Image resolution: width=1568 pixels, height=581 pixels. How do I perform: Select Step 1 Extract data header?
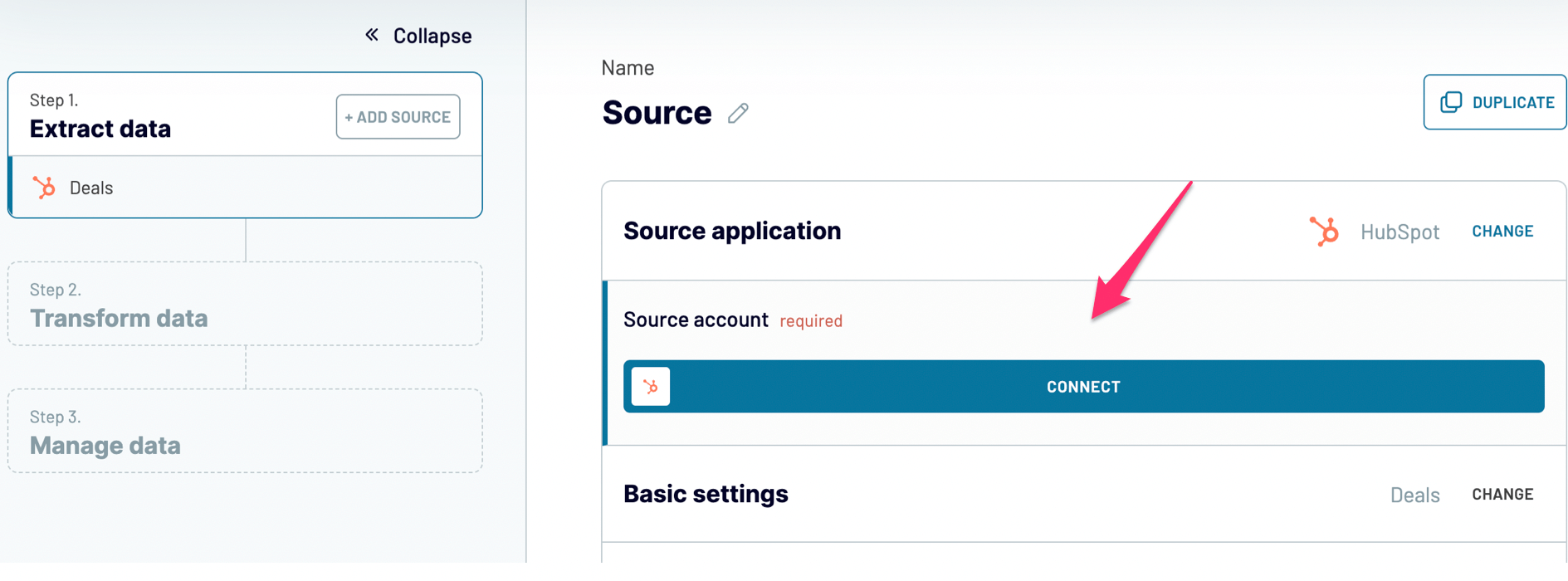[100, 116]
